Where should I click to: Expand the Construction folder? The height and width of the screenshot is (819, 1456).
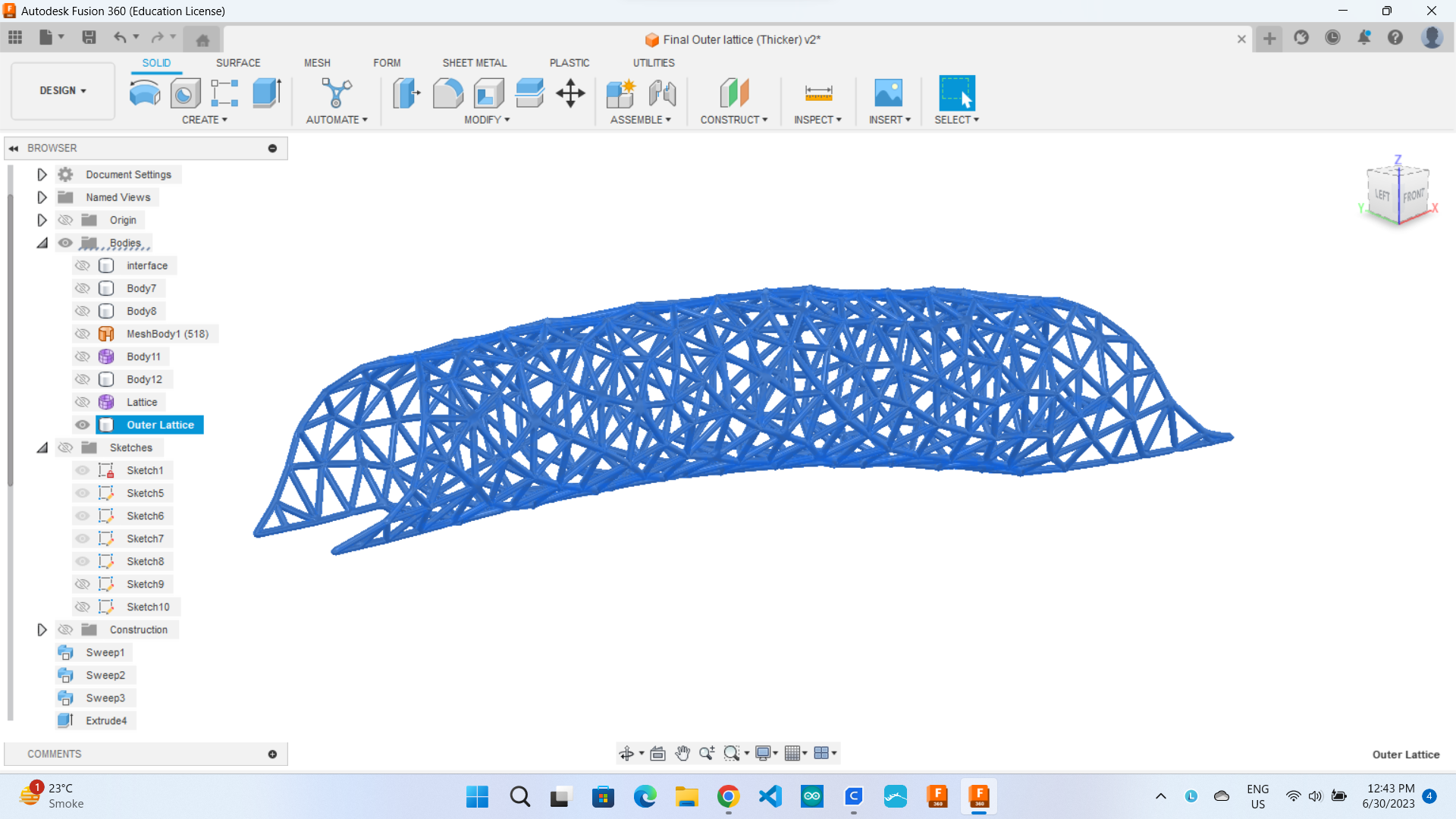point(42,629)
